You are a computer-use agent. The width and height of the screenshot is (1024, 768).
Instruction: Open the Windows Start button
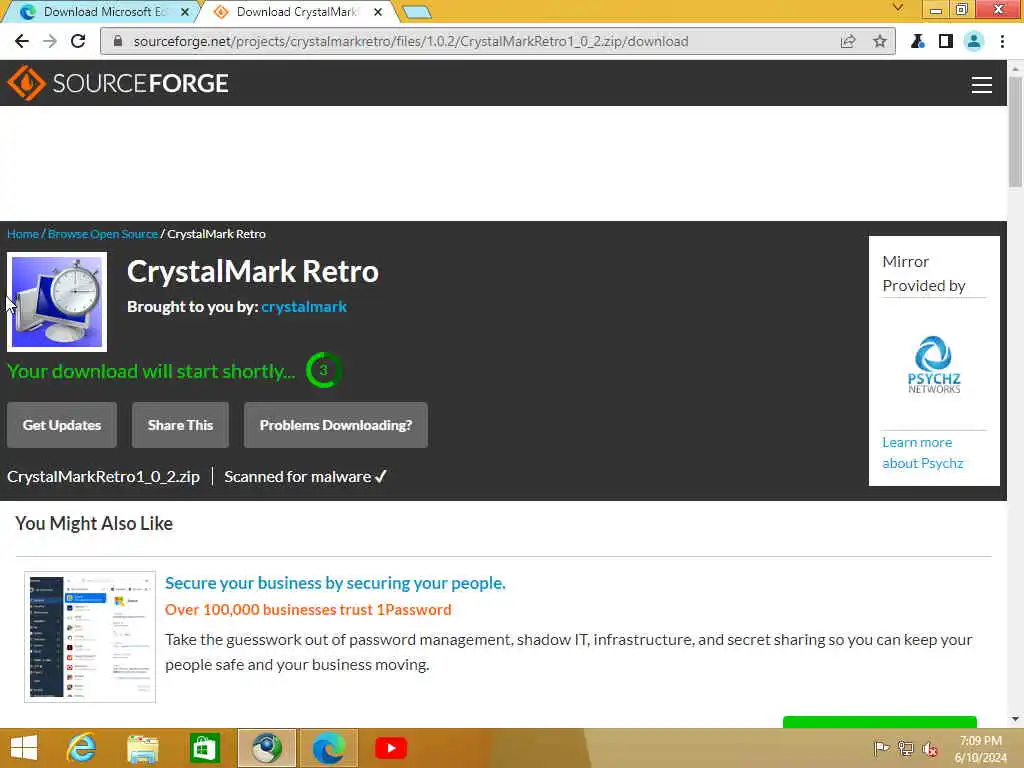pos(24,748)
